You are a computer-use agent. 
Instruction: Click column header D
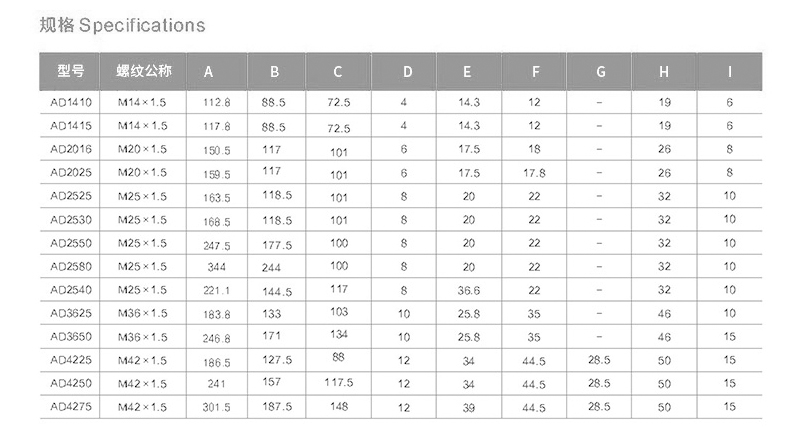point(406,71)
